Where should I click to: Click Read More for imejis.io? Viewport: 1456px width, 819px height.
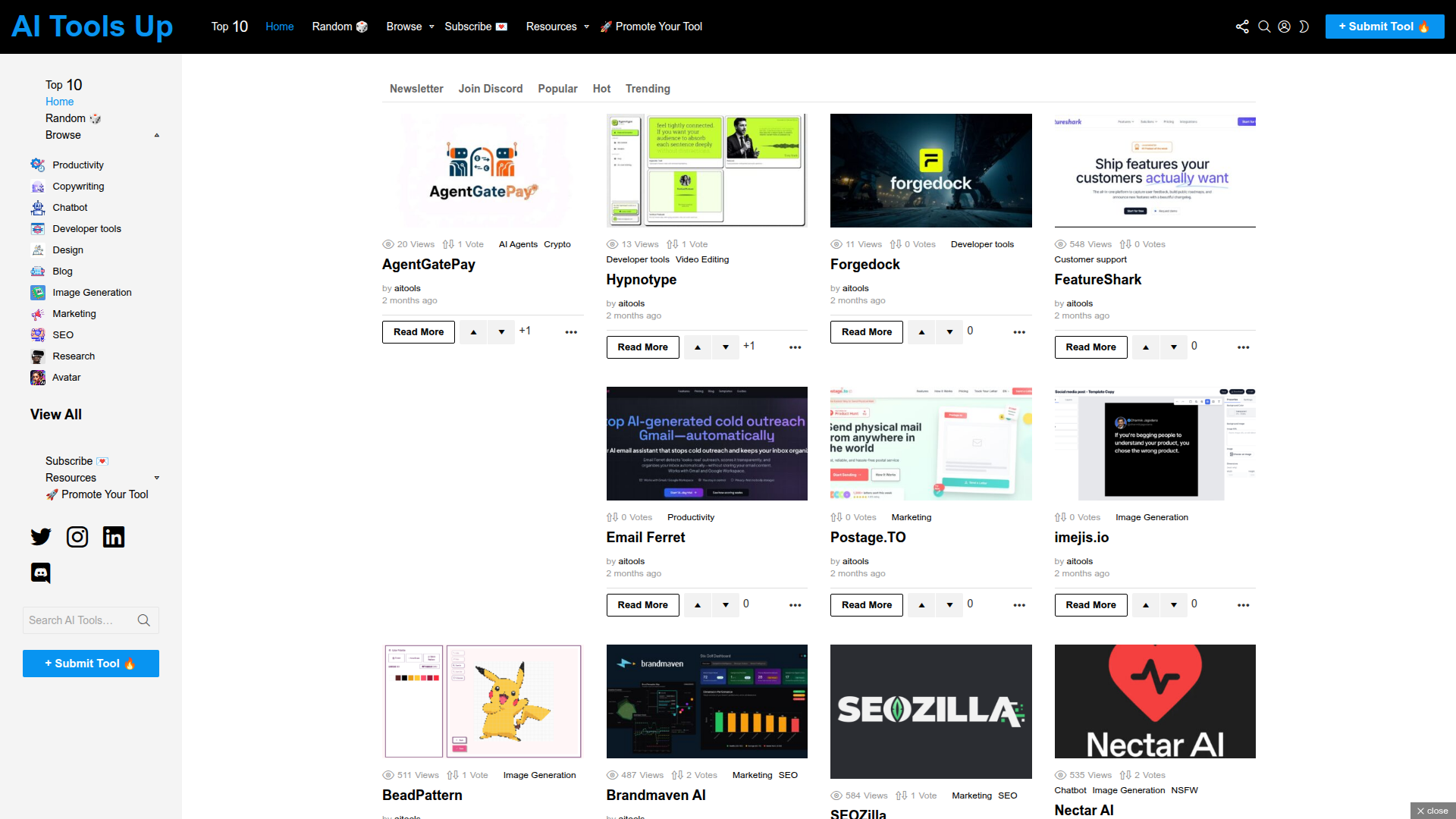1090,605
